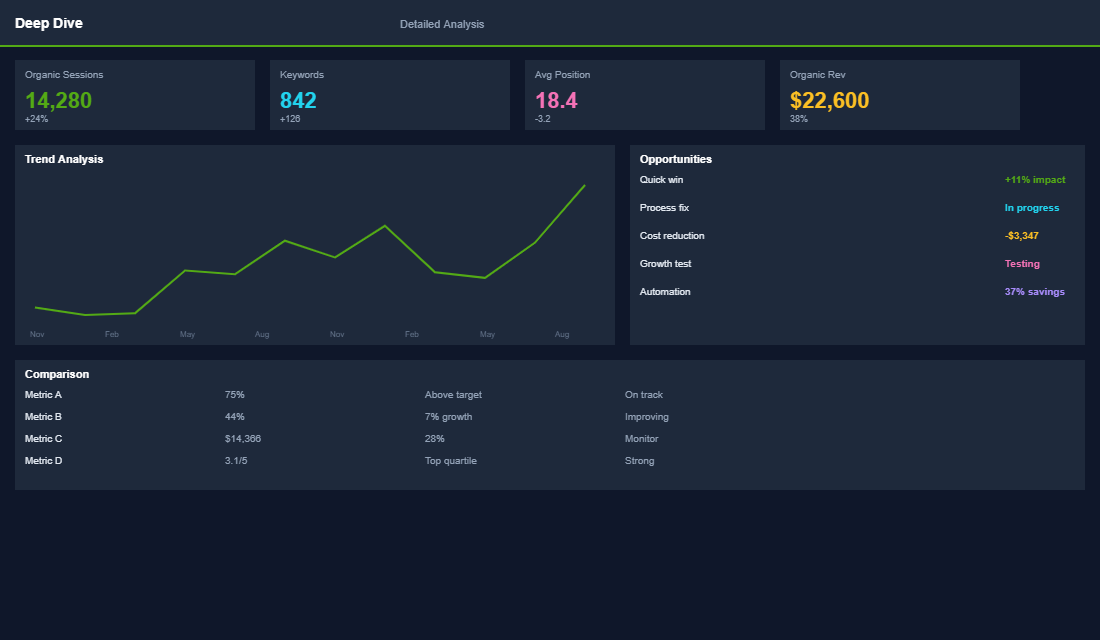Image resolution: width=1100 pixels, height=640 pixels.
Task: Open the Organic Sessions metric card
Action: 135,95
